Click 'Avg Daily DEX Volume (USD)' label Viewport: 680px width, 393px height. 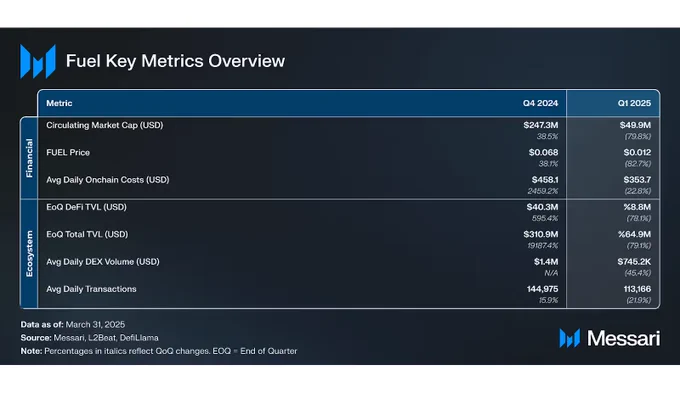pos(103,262)
